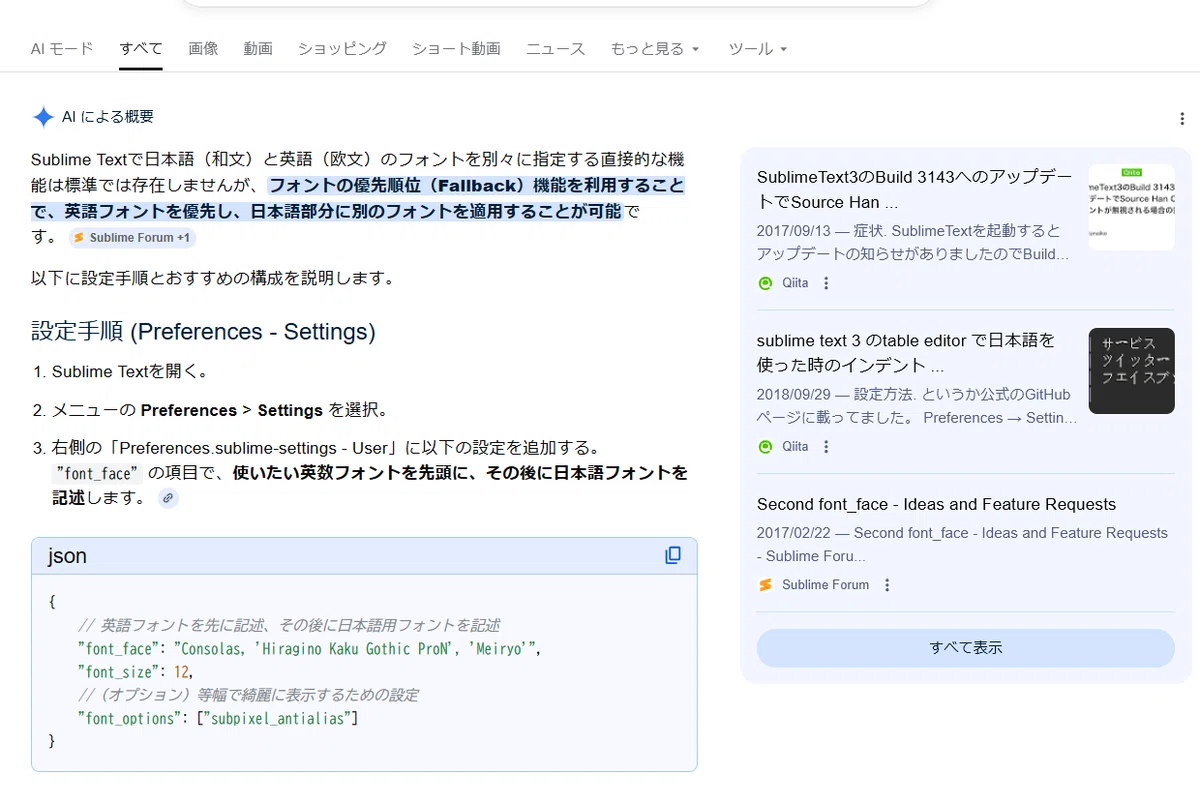Image resolution: width=1200 pixels, height=799 pixels.
Task: Open the ショッピング tab
Action: (x=342, y=48)
